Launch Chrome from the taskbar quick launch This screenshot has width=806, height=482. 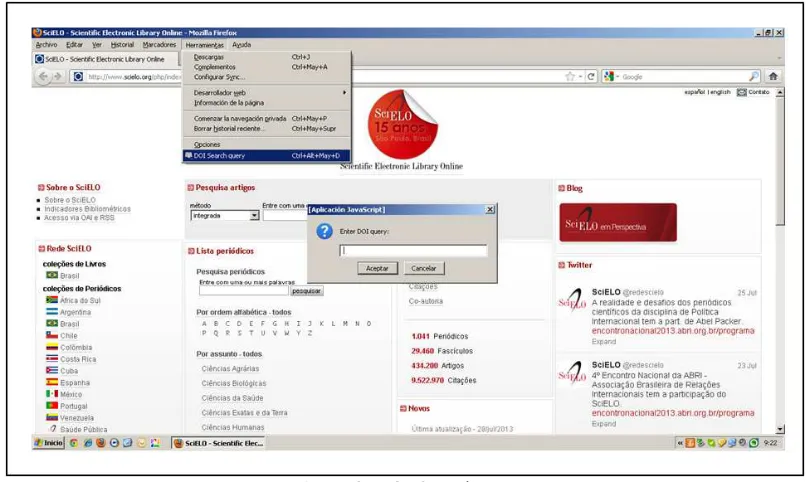pyautogui.click(x=74, y=443)
